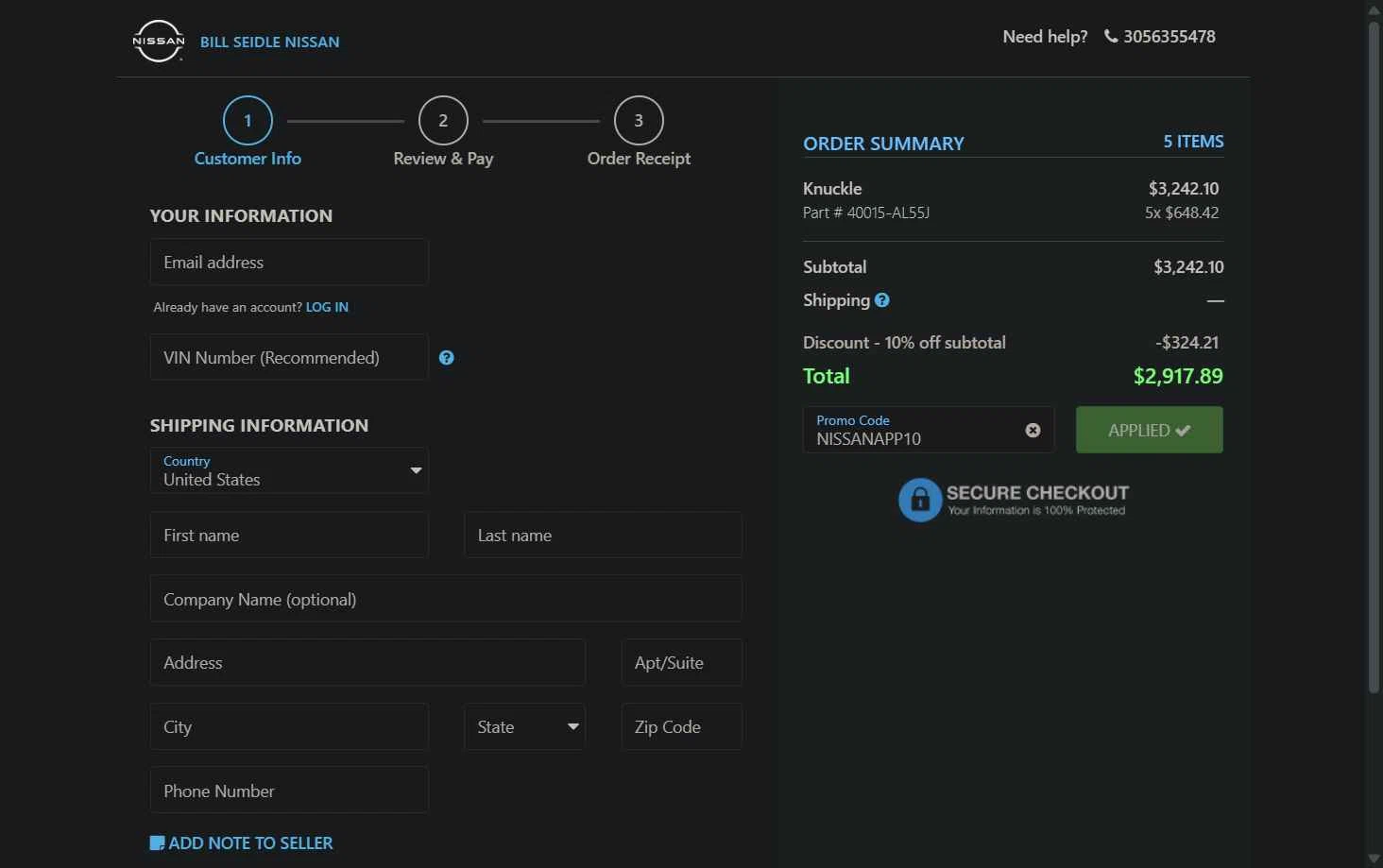The width and height of the screenshot is (1383, 868).
Task: Click Part # 40015-AL55J text
Action: tap(866, 213)
